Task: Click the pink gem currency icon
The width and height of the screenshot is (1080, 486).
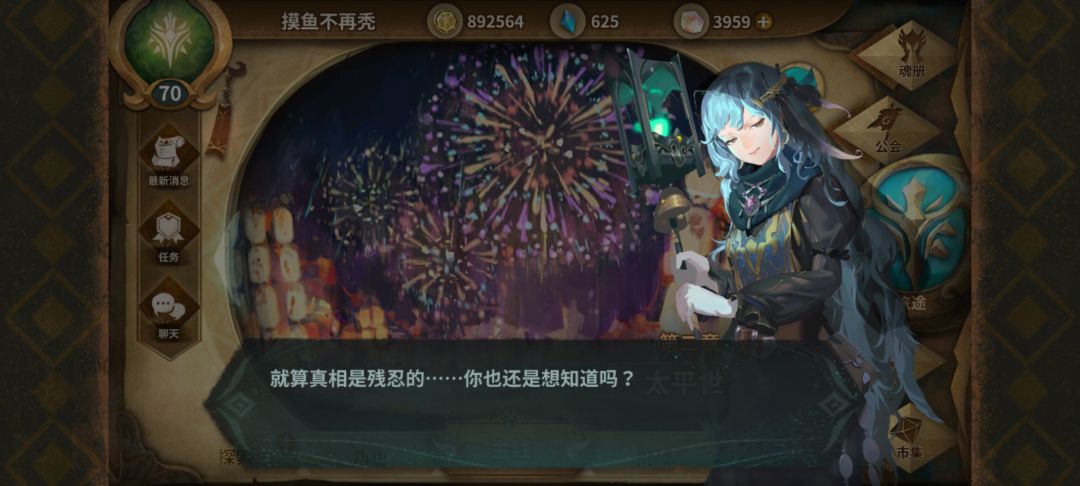Action: click(690, 21)
